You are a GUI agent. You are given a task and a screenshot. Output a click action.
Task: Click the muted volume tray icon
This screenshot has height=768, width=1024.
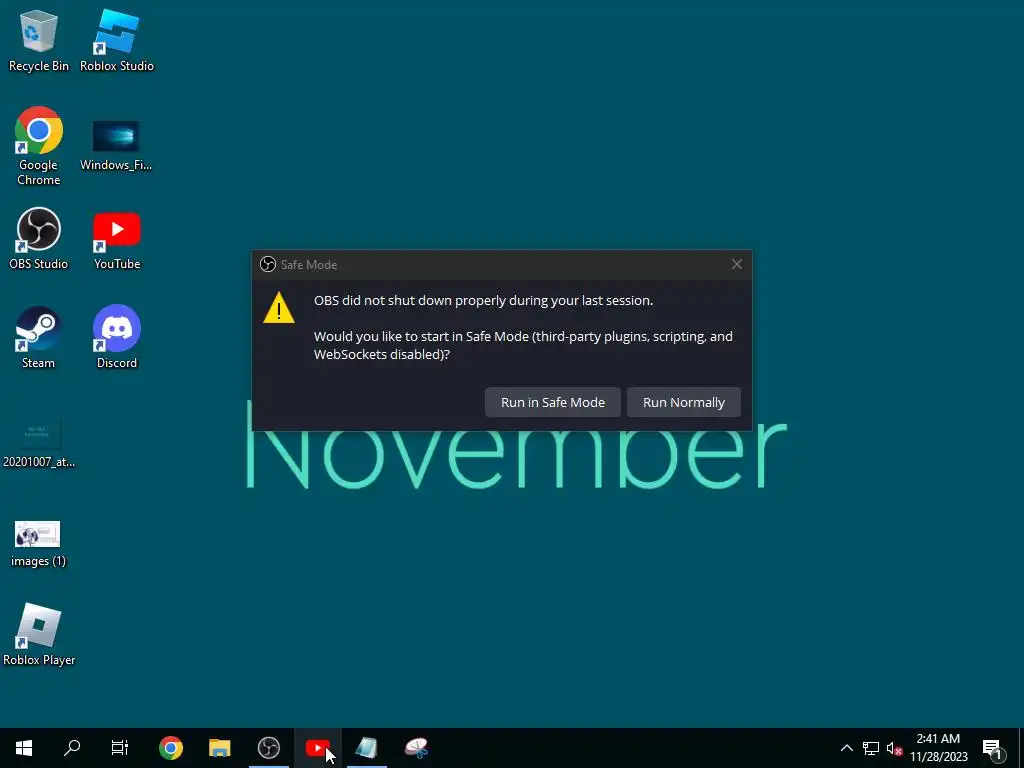pyautogui.click(x=894, y=748)
